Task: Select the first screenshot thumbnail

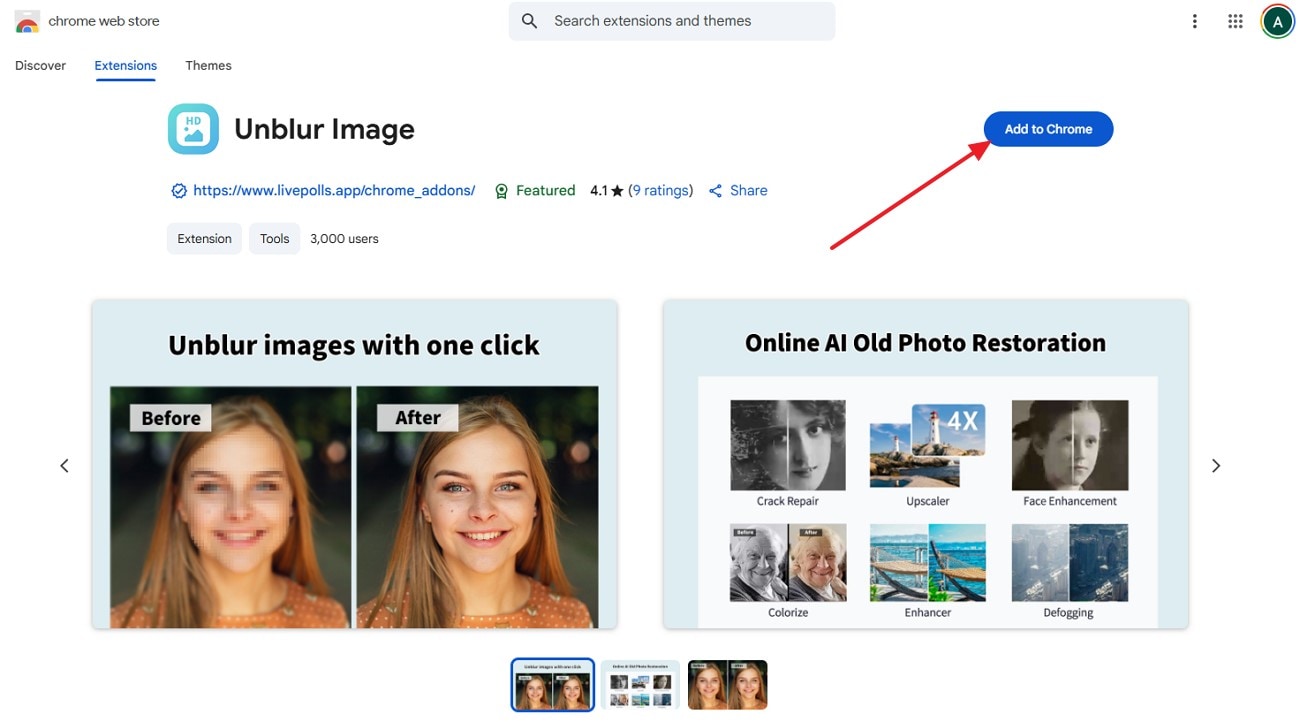Action: (553, 685)
